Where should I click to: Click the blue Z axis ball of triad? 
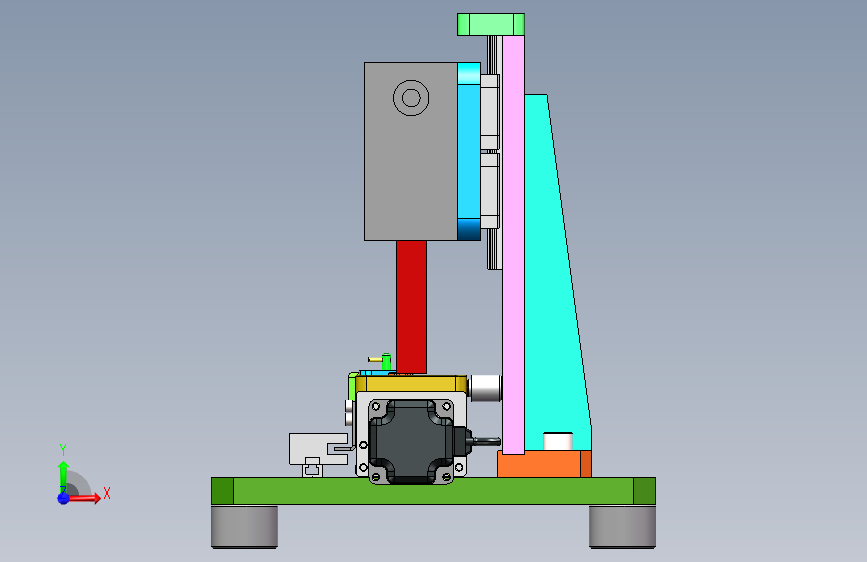63,498
